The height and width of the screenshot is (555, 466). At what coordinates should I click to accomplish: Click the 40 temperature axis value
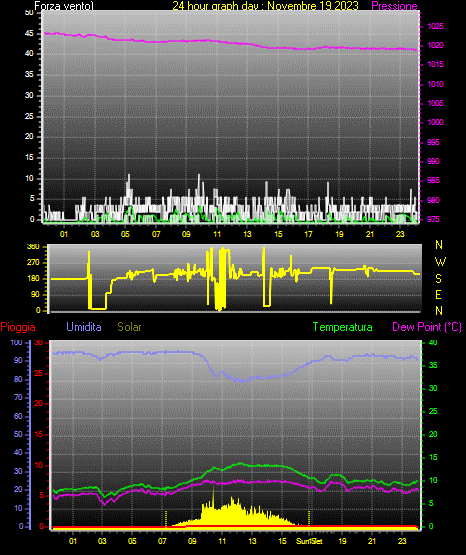click(x=433, y=342)
